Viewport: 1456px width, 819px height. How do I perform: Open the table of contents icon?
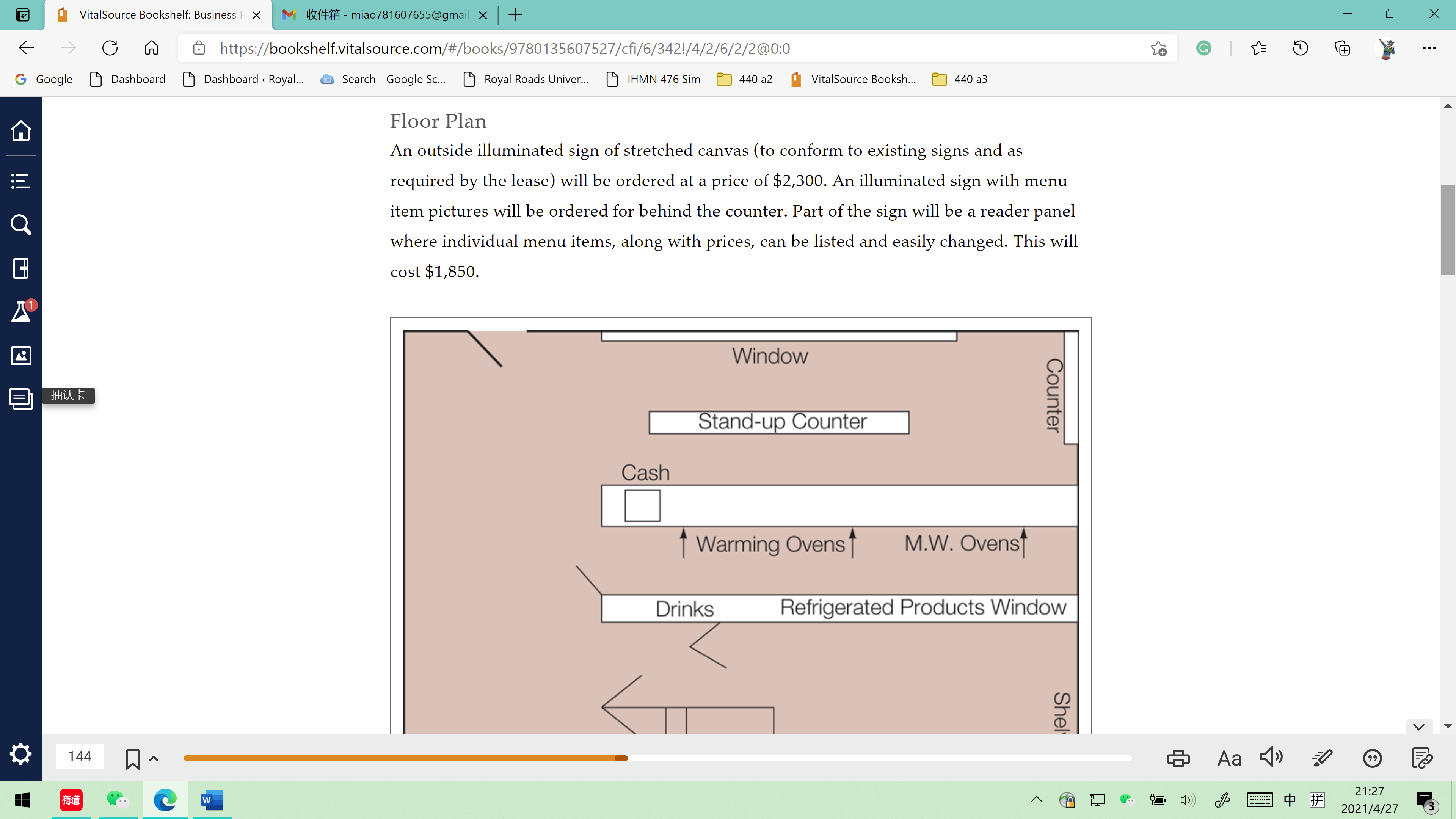(x=21, y=182)
